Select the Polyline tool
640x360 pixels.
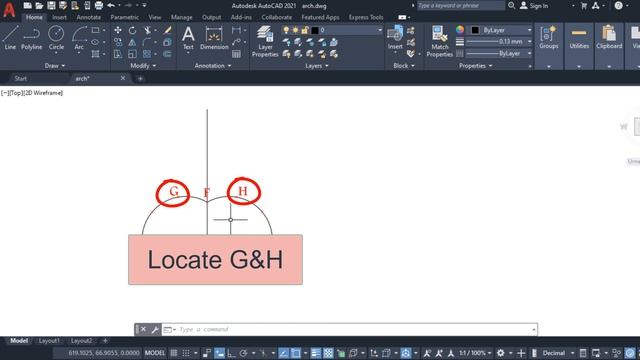pyautogui.click(x=31, y=38)
